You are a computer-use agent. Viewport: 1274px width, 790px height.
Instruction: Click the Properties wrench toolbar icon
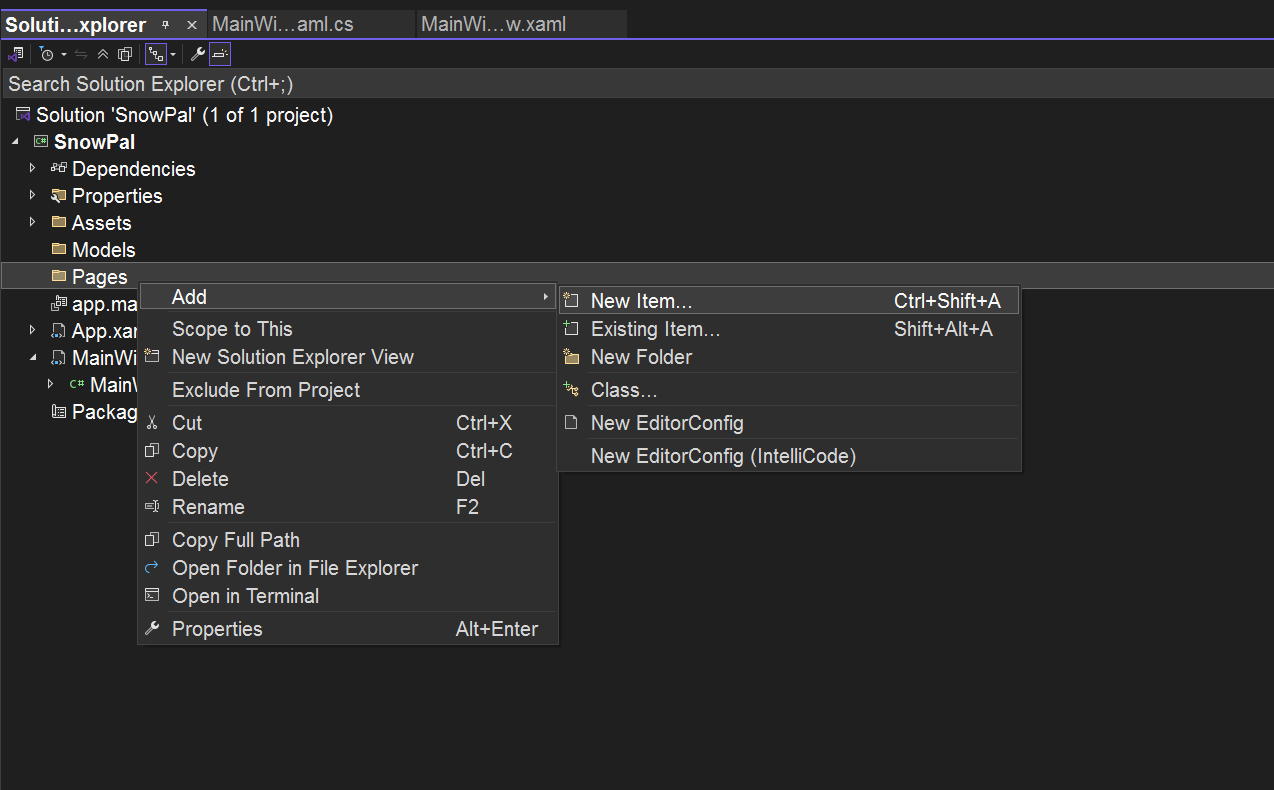click(197, 54)
